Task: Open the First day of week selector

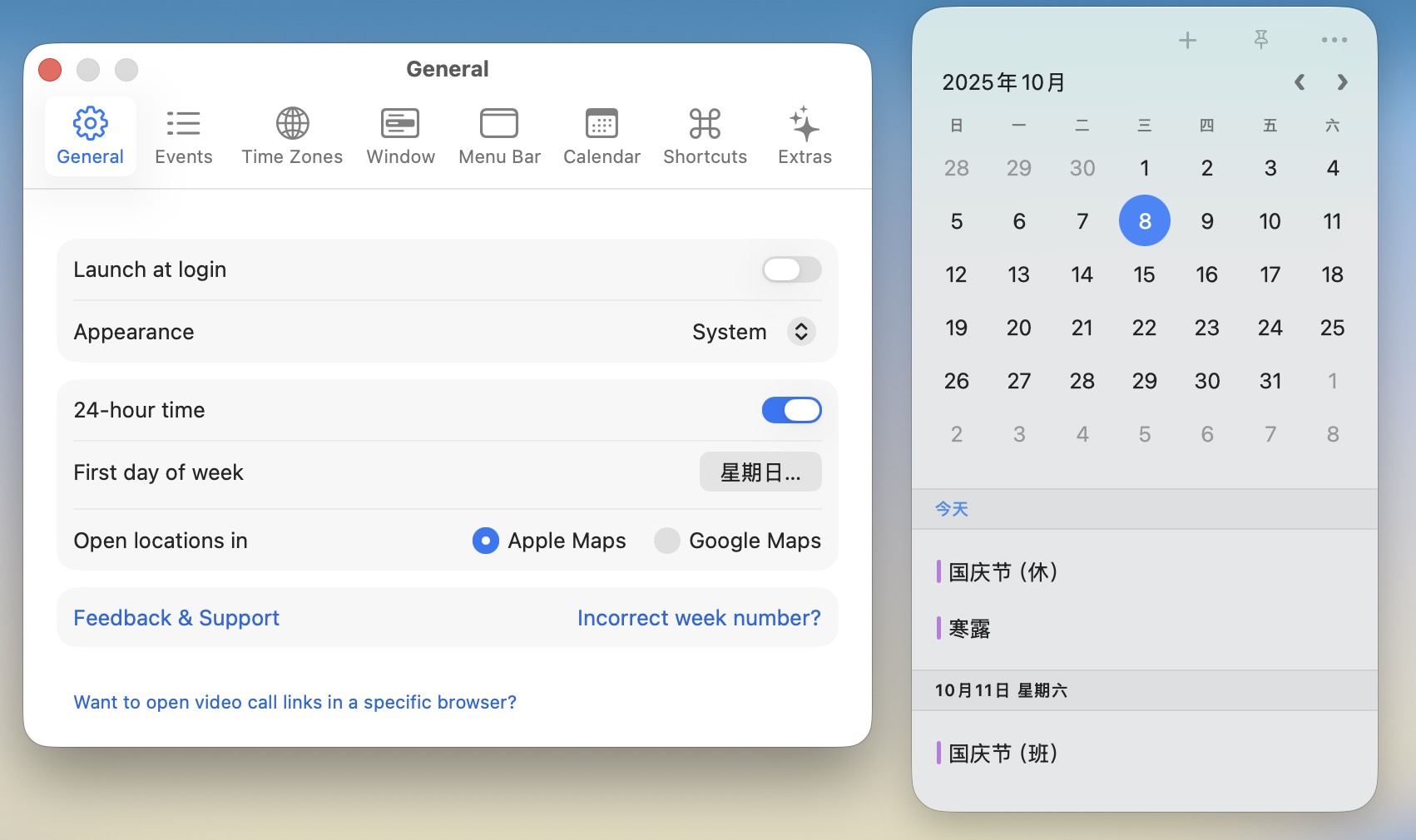Action: tap(760, 472)
